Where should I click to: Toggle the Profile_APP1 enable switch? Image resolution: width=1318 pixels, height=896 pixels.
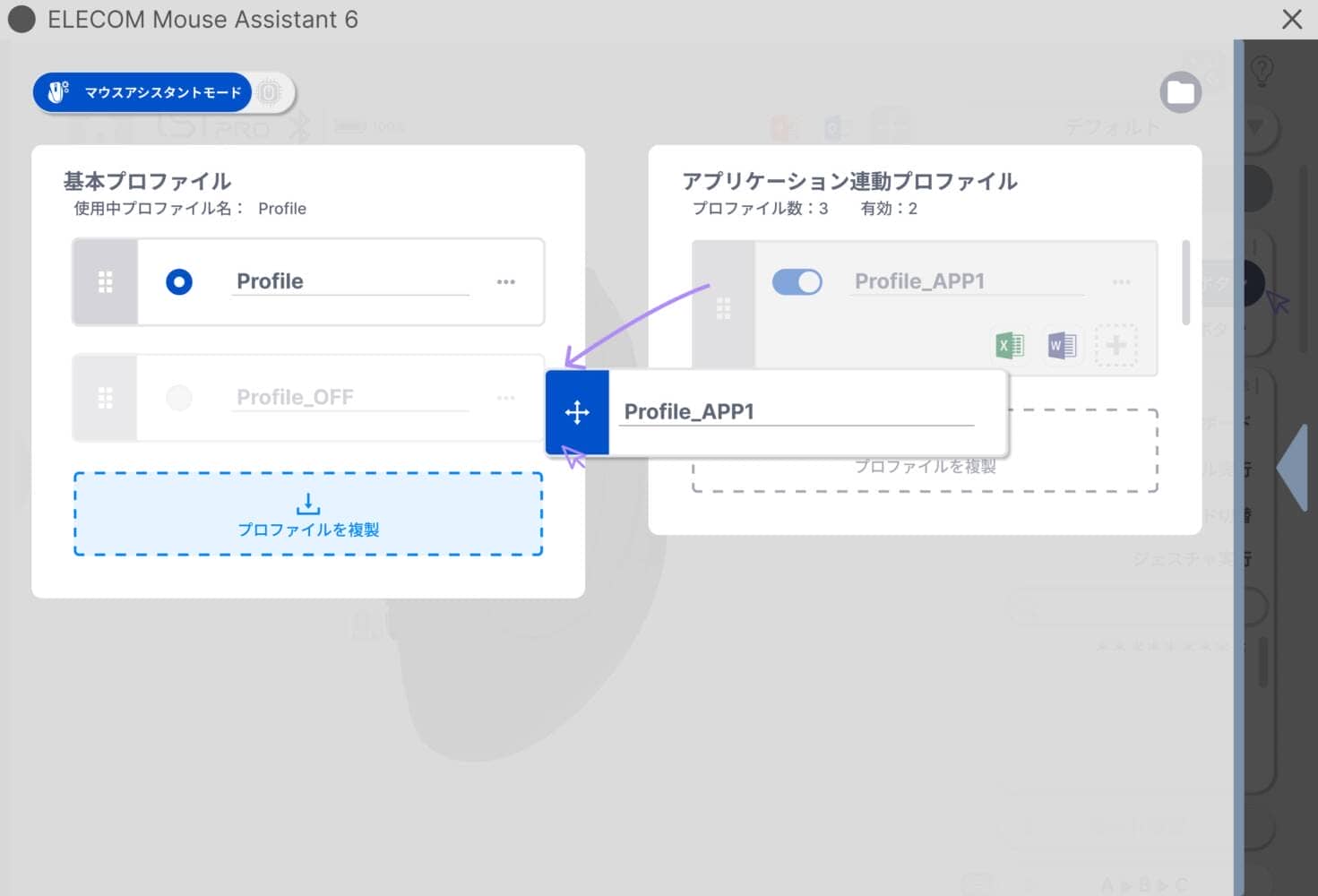click(797, 282)
